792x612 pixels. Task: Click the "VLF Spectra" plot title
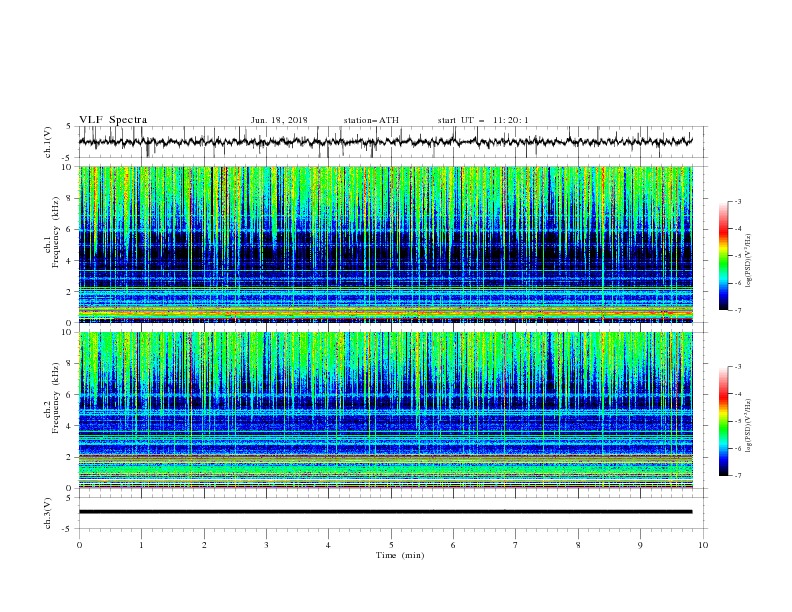click(113, 120)
